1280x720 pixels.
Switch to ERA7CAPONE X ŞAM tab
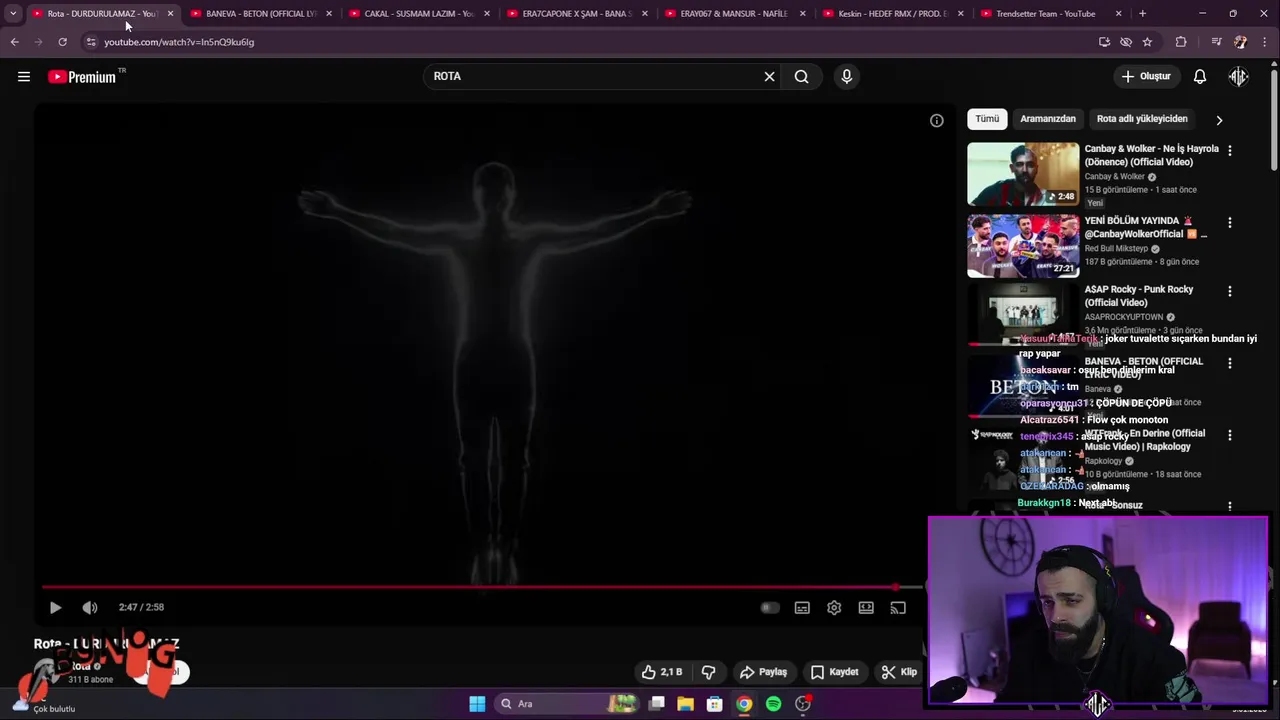[576, 14]
